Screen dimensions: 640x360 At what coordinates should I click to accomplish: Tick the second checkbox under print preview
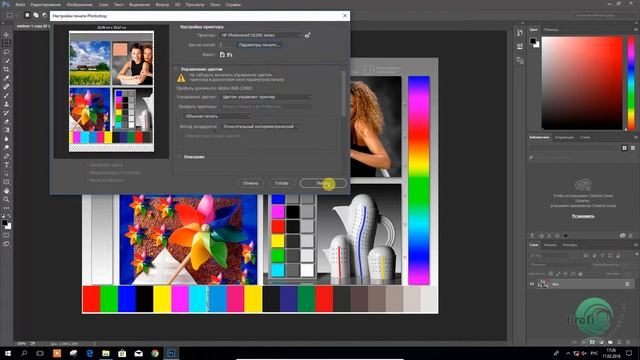pyautogui.click(x=86, y=172)
